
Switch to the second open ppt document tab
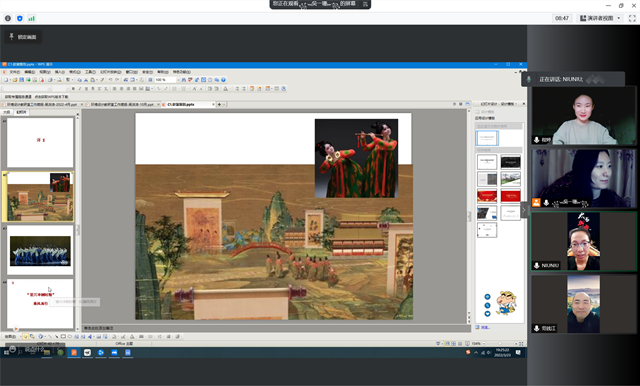(122, 104)
